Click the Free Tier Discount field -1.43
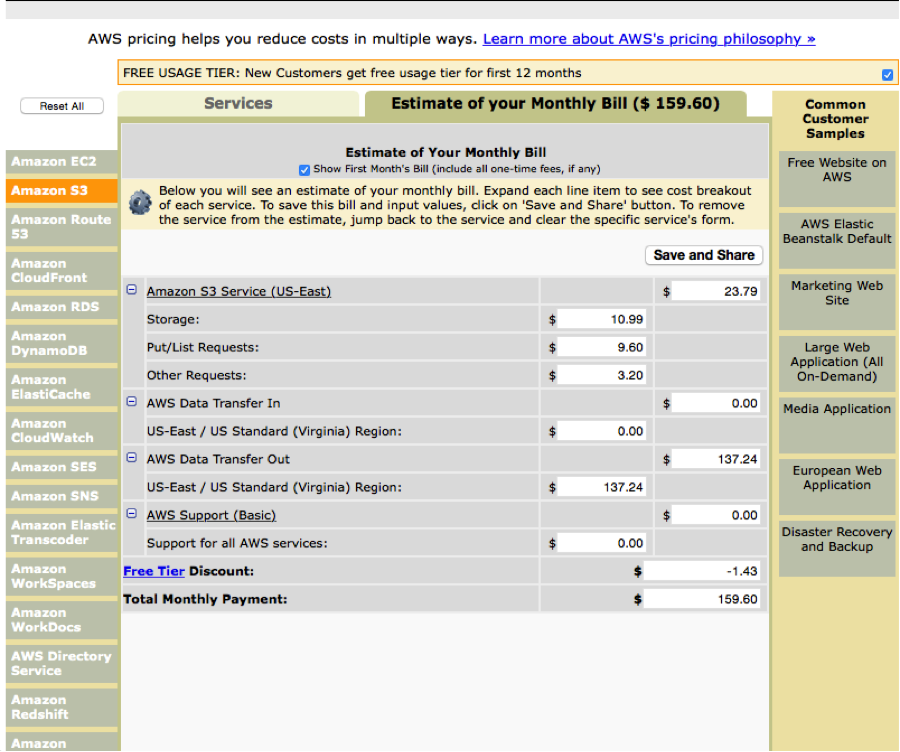Viewport: 900px width, 752px height. point(702,571)
